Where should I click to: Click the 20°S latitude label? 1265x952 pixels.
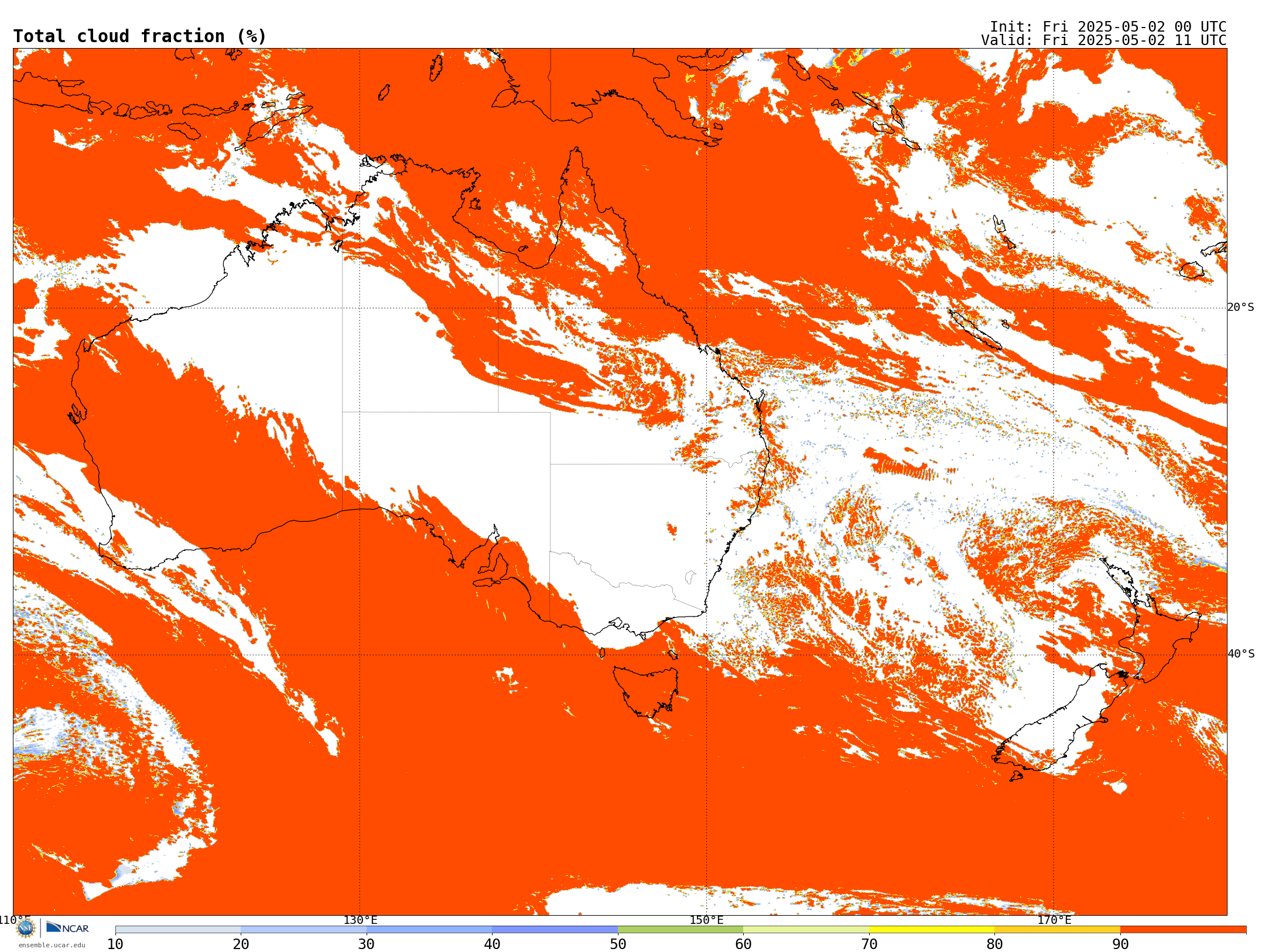(x=1240, y=307)
